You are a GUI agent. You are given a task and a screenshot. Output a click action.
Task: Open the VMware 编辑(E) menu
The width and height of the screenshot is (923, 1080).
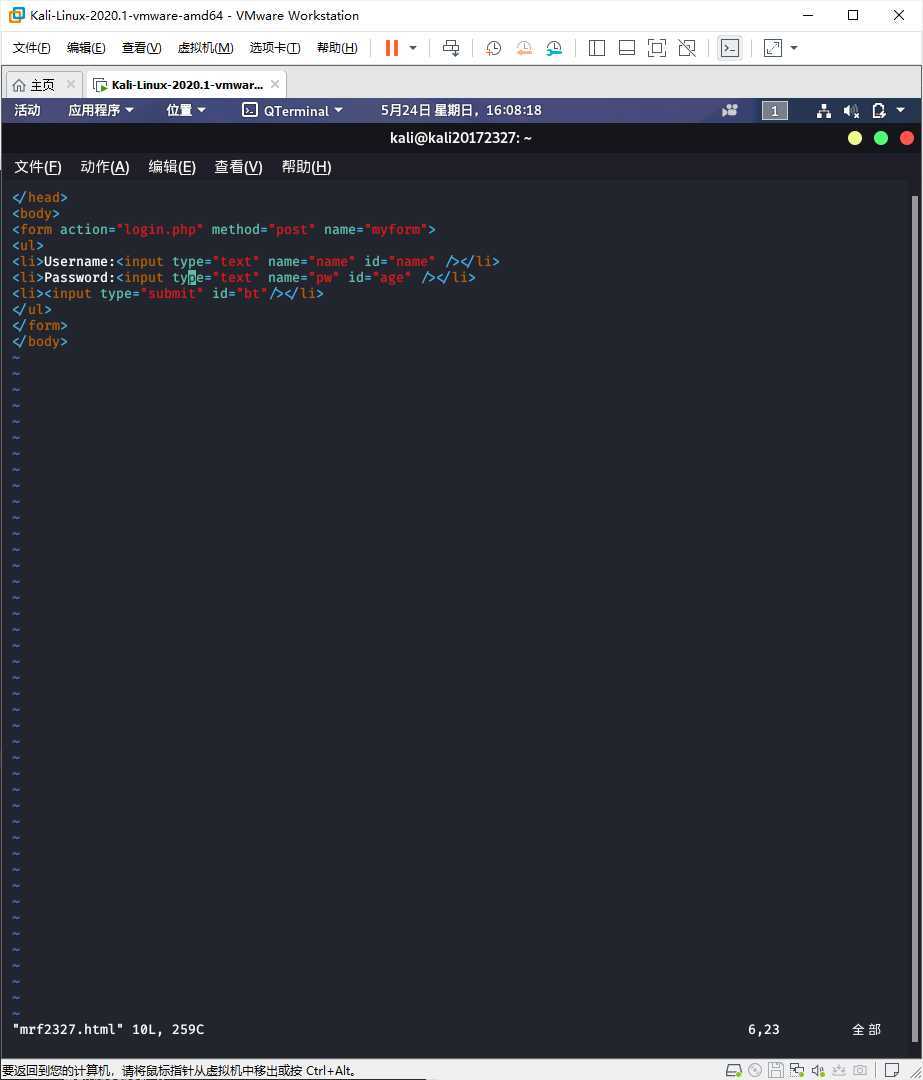tap(86, 48)
